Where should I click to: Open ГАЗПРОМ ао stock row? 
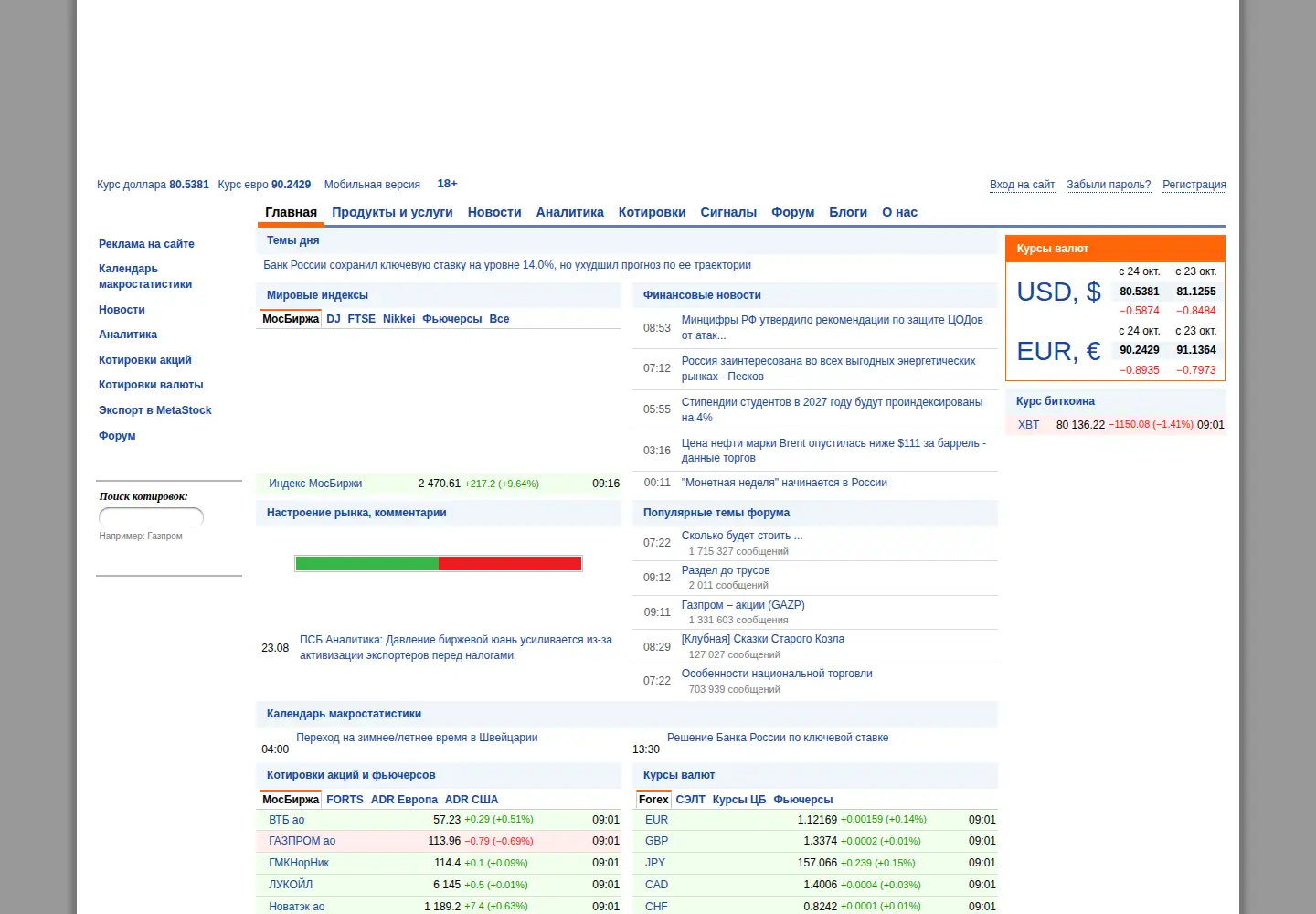(x=439, y=841)
